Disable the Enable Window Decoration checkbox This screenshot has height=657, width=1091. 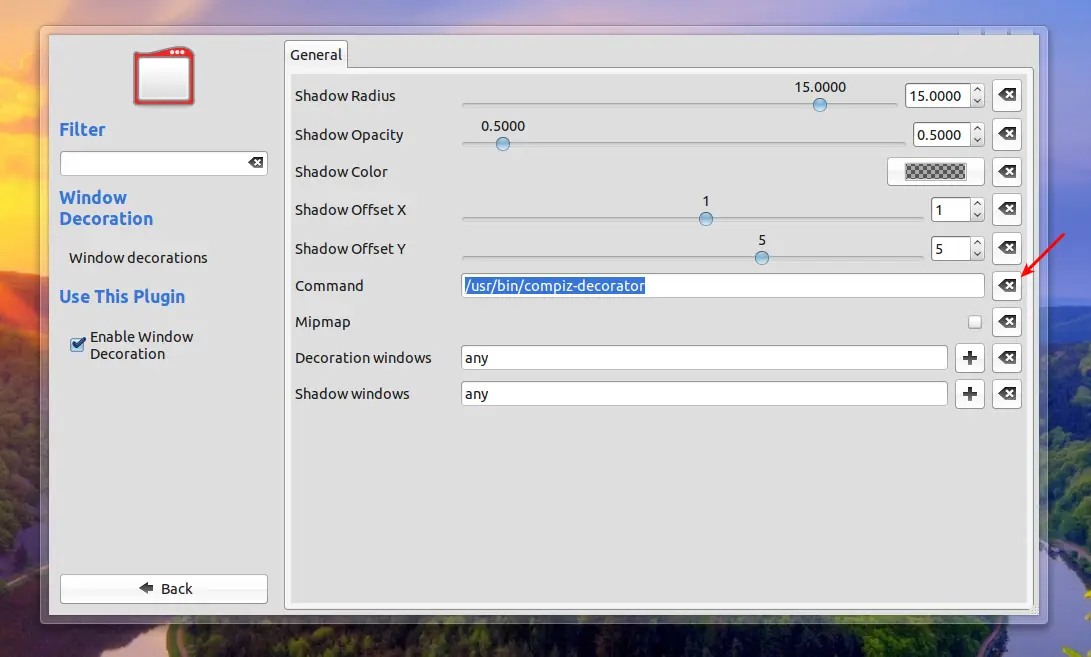click(77, 345)
